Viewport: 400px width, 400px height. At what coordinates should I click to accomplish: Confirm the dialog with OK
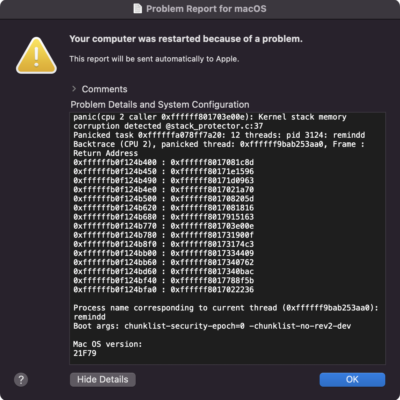pos(352,380)
